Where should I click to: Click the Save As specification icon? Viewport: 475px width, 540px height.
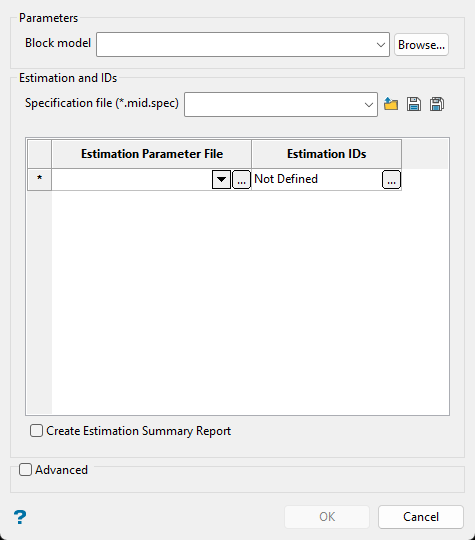(437, 104)
